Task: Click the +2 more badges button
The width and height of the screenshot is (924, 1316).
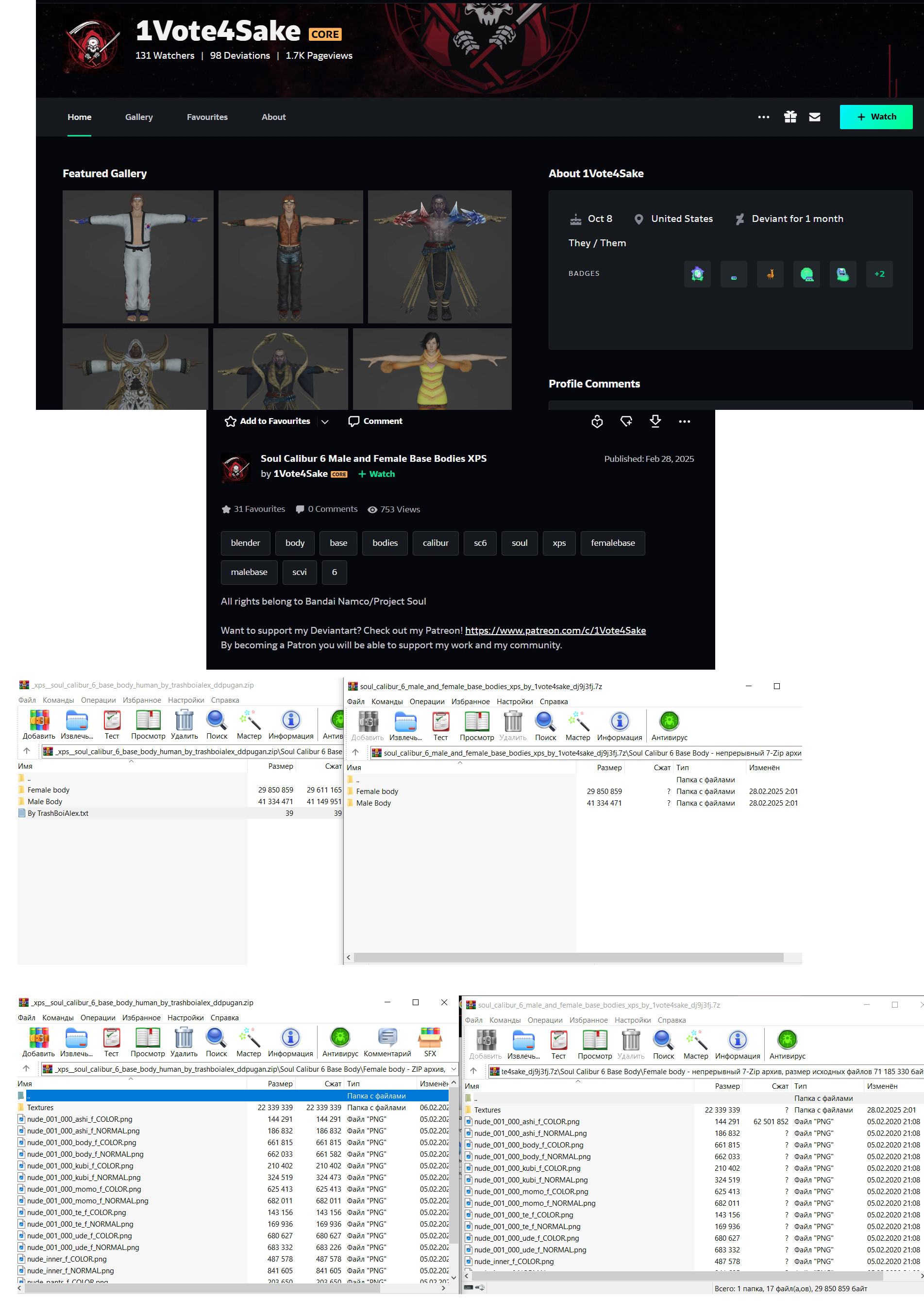Action: 879,274
